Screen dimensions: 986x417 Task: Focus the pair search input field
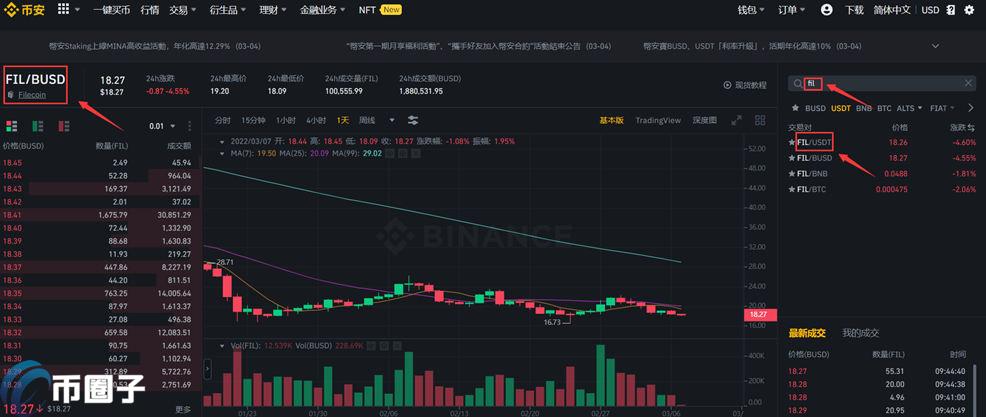coord(882,84)
